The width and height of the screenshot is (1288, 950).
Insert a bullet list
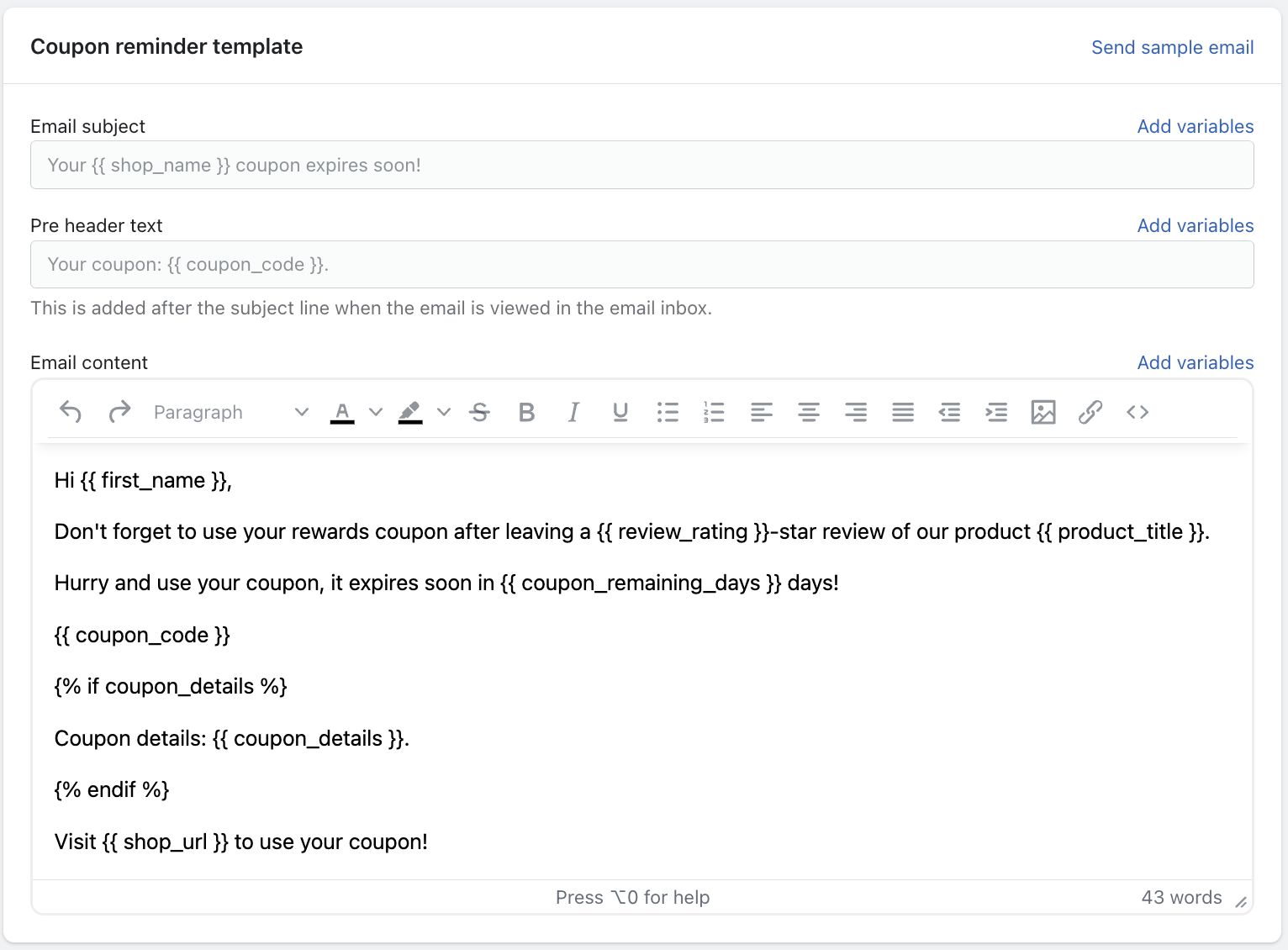click(668, 412)
